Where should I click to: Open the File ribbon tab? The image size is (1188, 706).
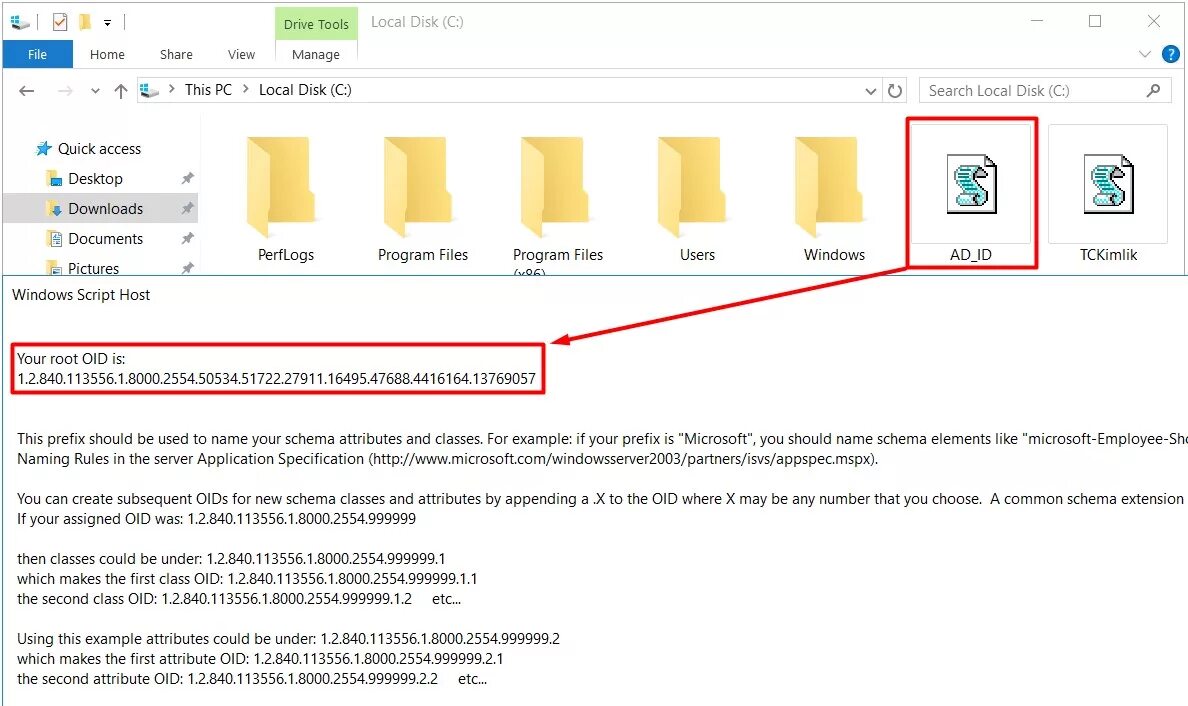click(x=37, y=55)
